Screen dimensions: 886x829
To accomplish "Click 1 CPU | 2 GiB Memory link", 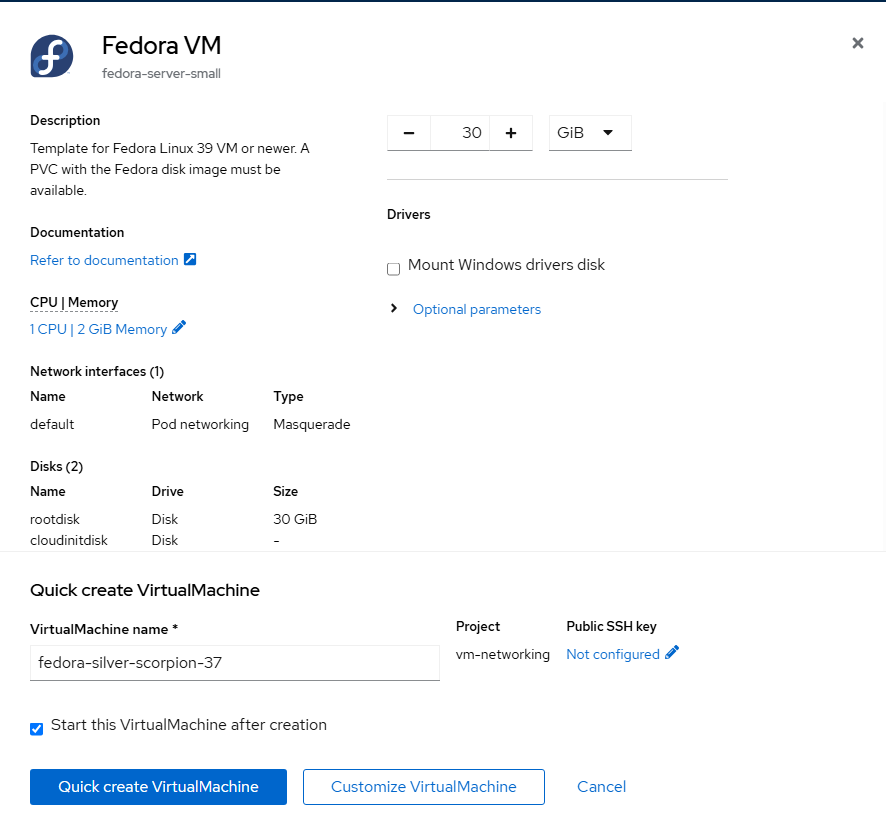I will click(x=98, y=329).
